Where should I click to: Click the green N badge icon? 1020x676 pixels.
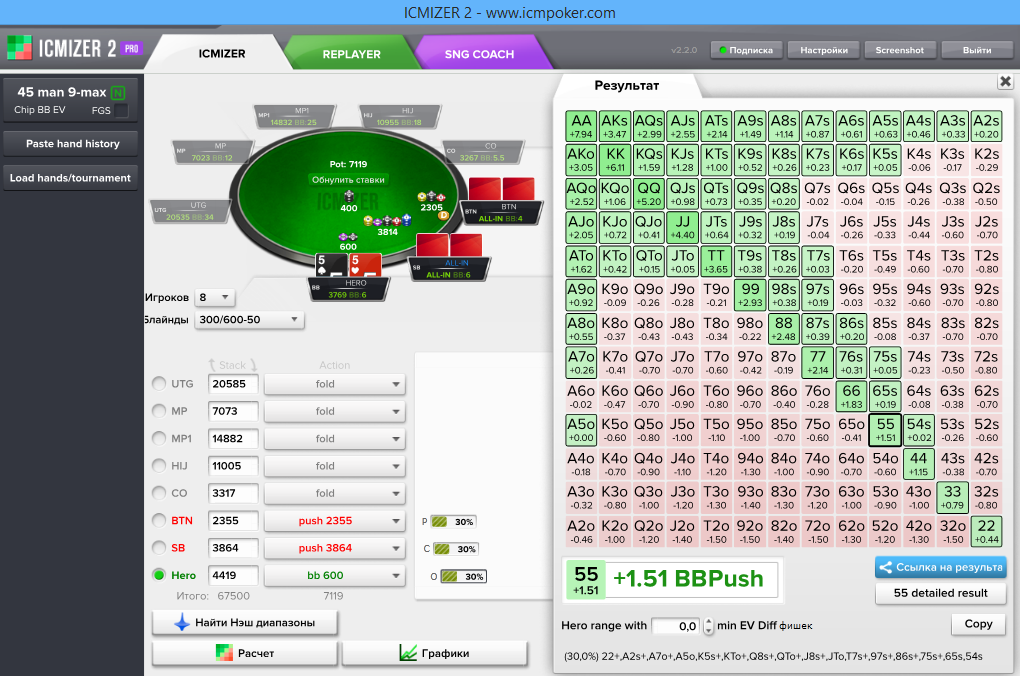pos(118,93)
